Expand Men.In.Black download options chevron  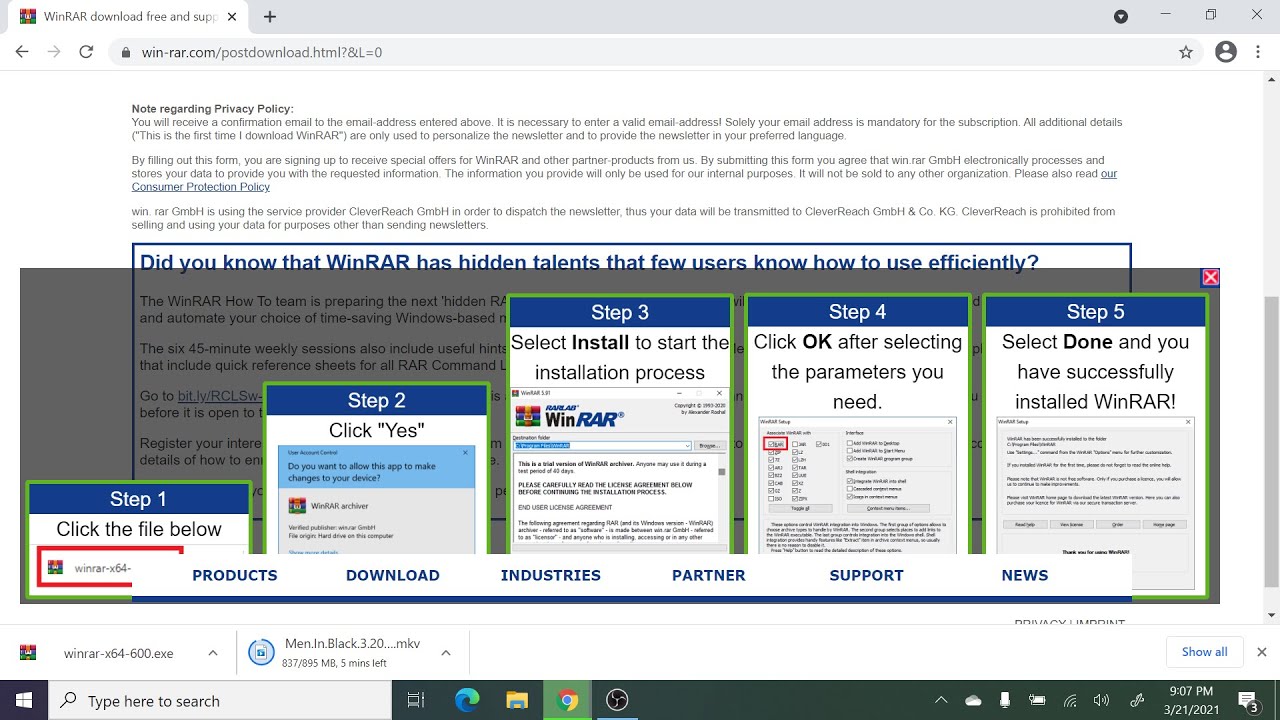[x=445, y=653]
